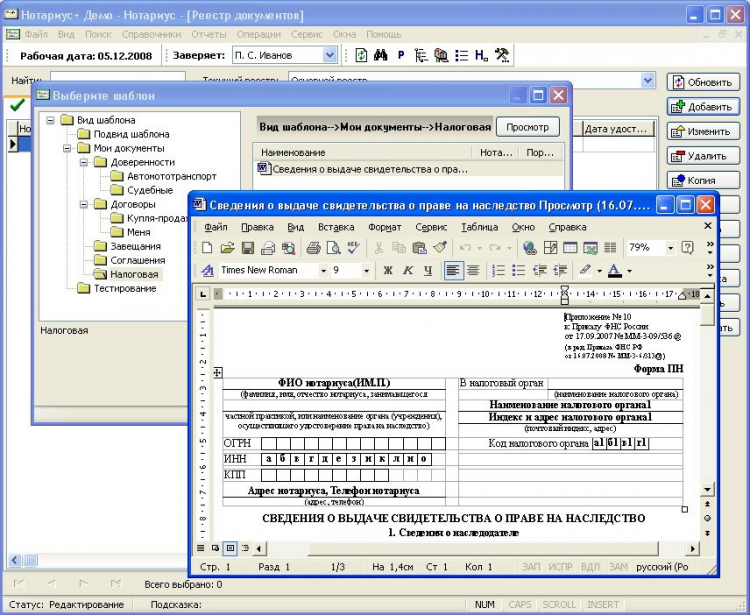Click the Insert Table icon in Word
The width and height of the screenshot is (750, 615).
click(570, 248)
